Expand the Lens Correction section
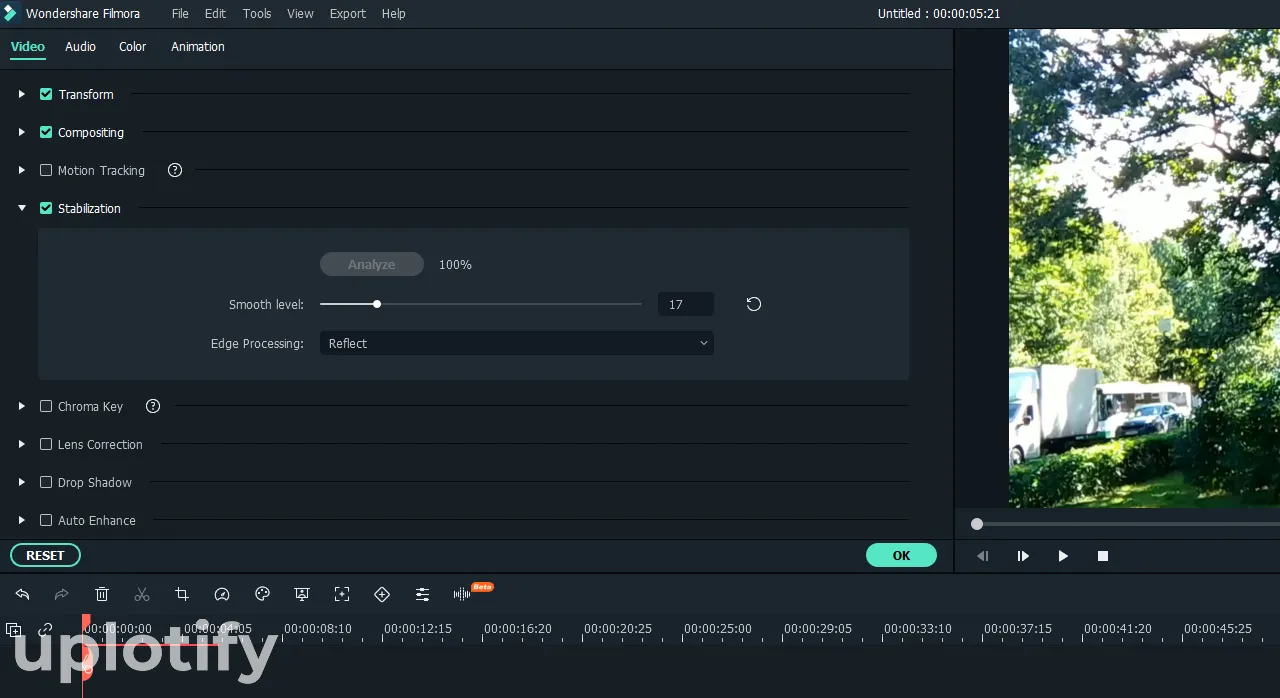The image size is (1280, 698). click(x=21, y=444)
